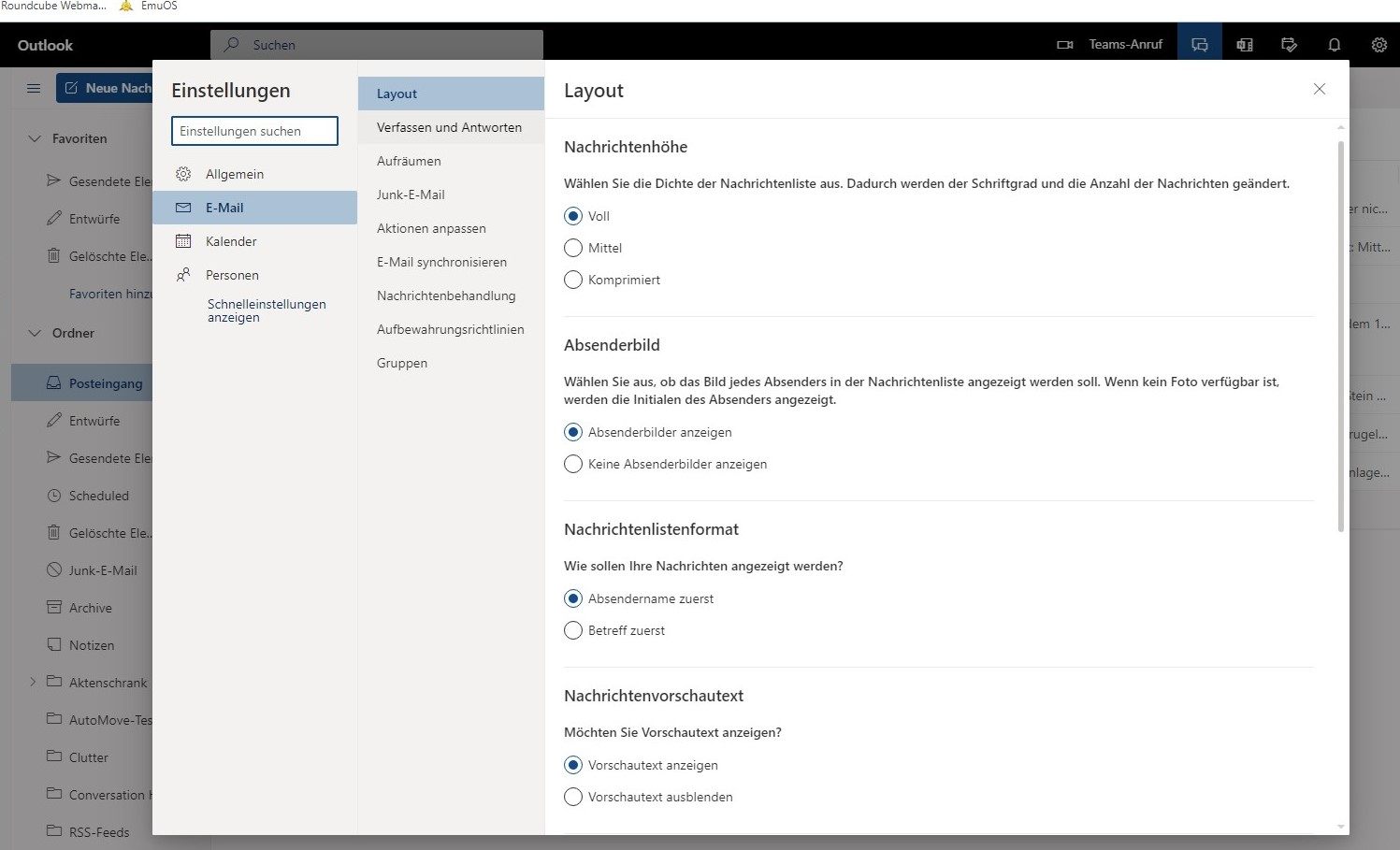
Task: Select Keine Absenderbilder anzeigen
Action: 573,464
